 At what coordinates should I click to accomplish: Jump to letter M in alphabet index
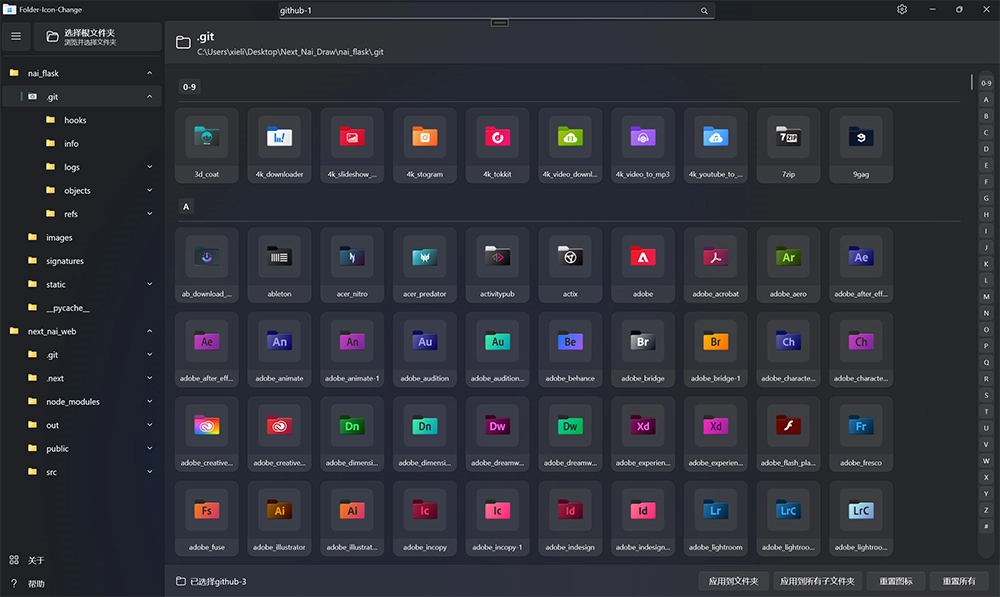(986, 297)
